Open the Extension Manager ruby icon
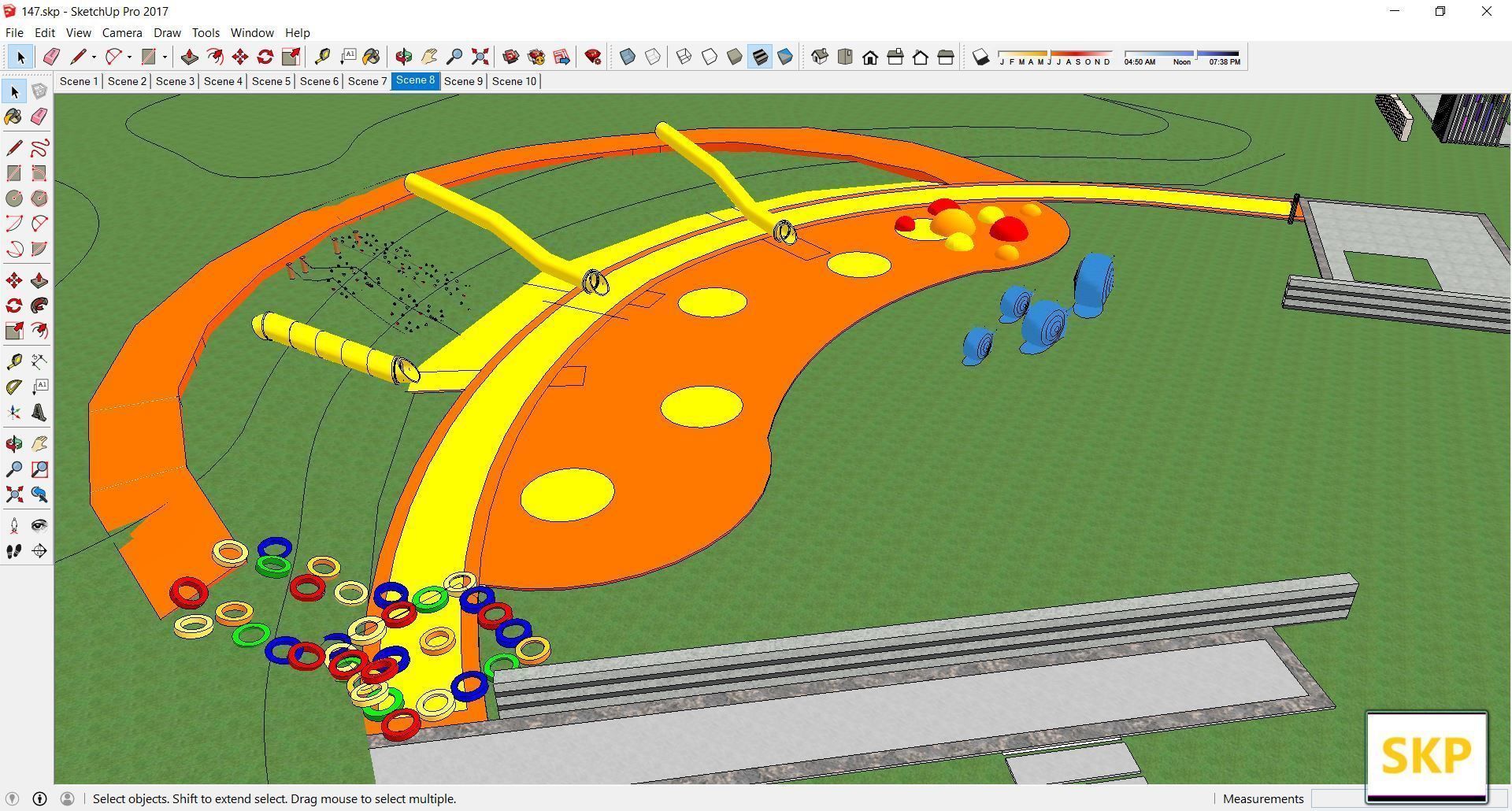The image size is (1512, 811). point(593,57)
